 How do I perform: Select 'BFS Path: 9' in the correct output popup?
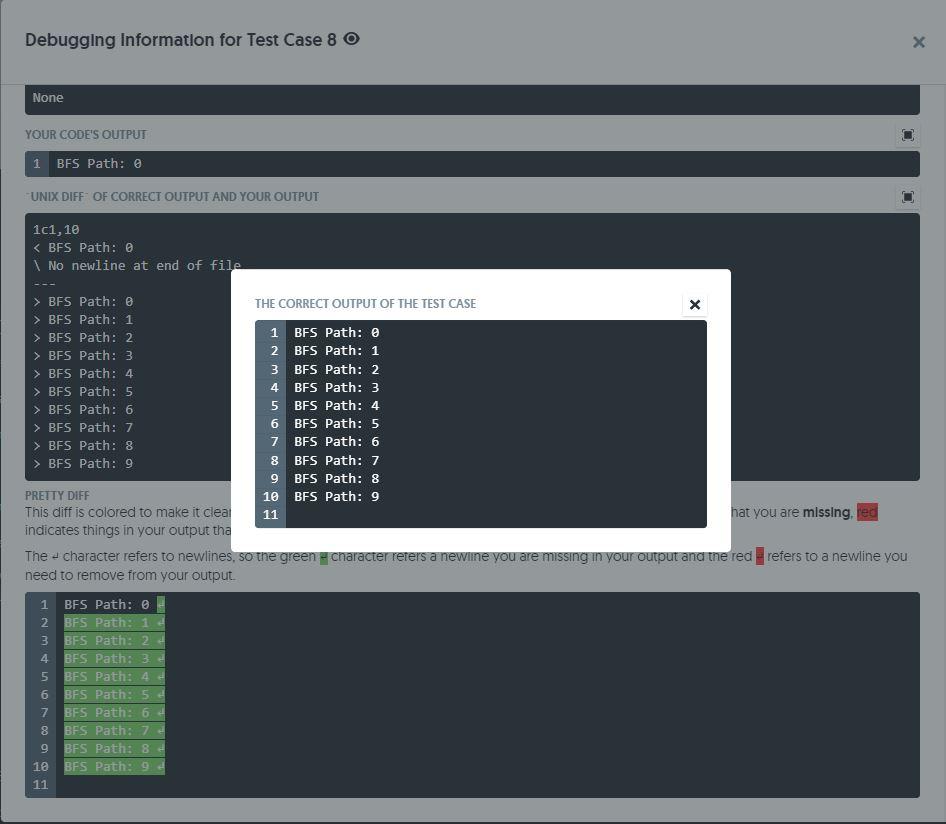pos(337,497)
